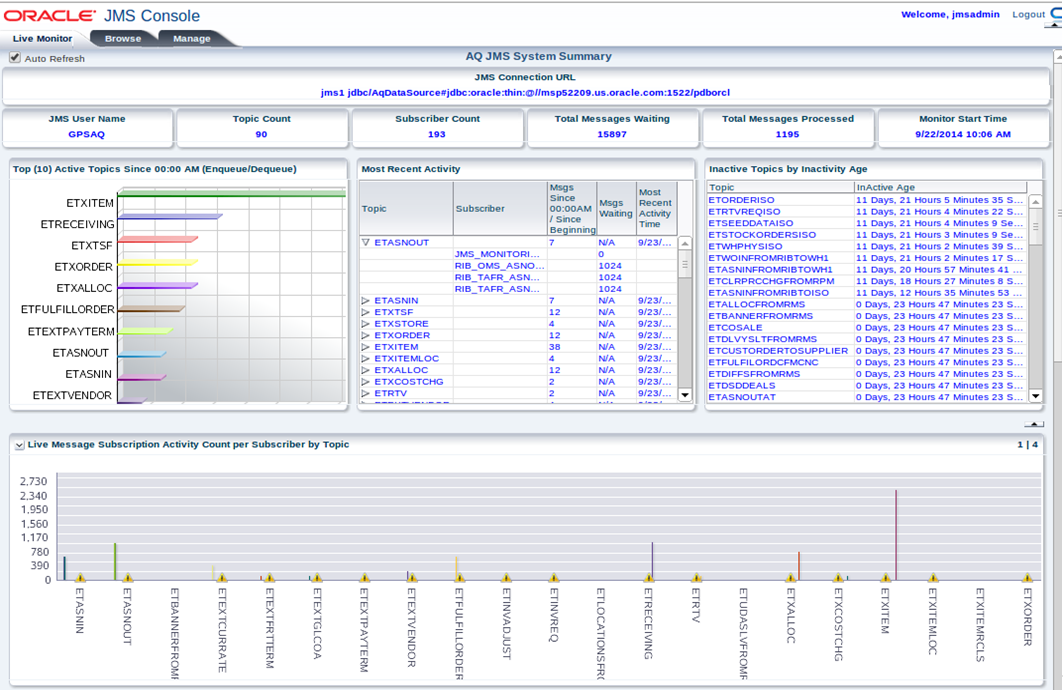1063x692 pixels.
Task: Click the yellow alert marker under ETRECEIVING
Action: tap(648, 578)
